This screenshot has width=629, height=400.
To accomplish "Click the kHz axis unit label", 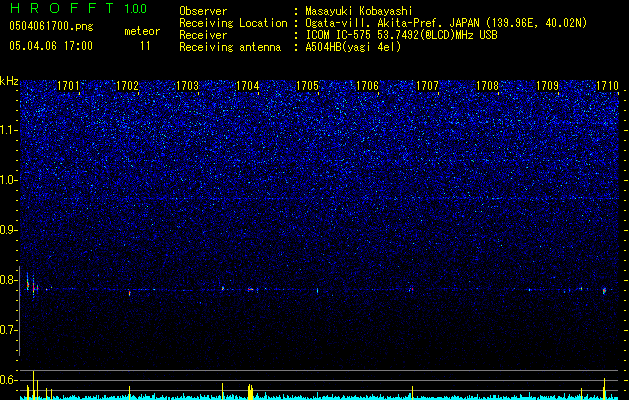I will [9, 81].
